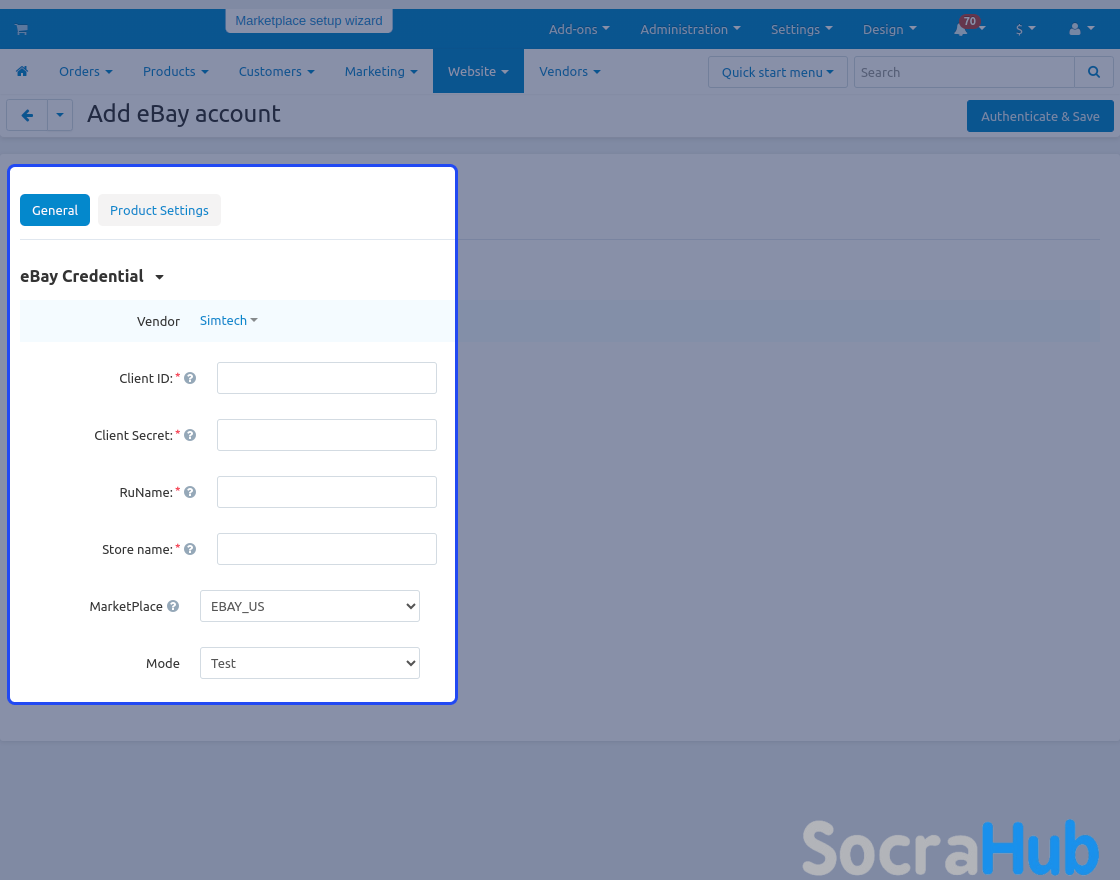
Task: Click the Client ID help icon
Action: (190, 378)
